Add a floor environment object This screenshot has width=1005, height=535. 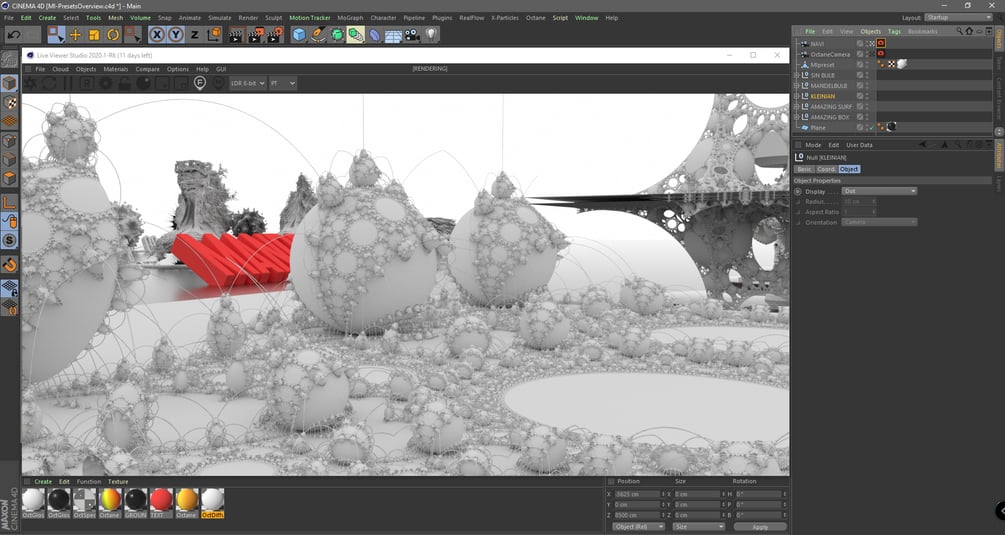tap(393, 35)
